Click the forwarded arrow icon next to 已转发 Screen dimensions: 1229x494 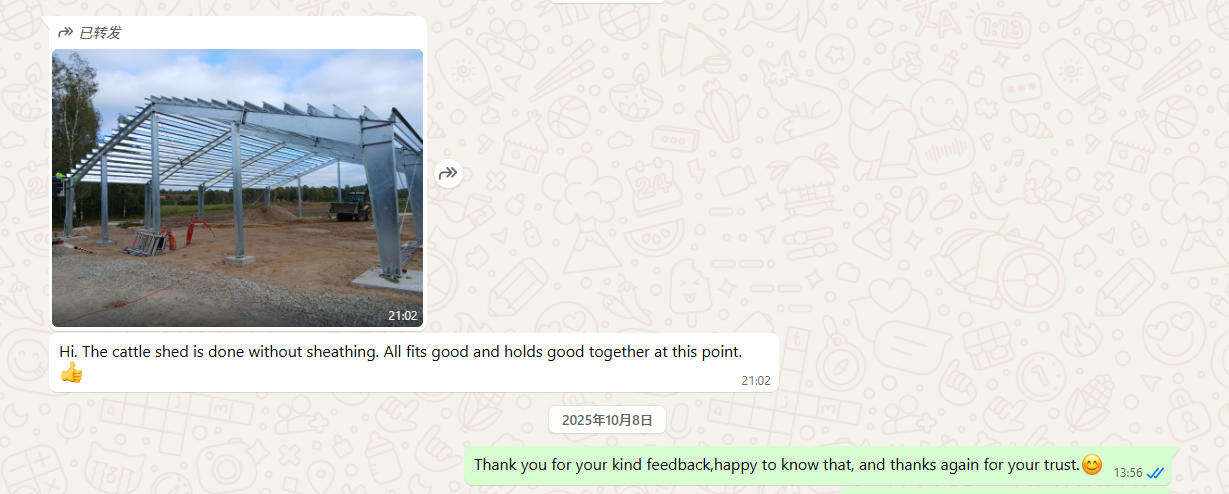[65, 33]
